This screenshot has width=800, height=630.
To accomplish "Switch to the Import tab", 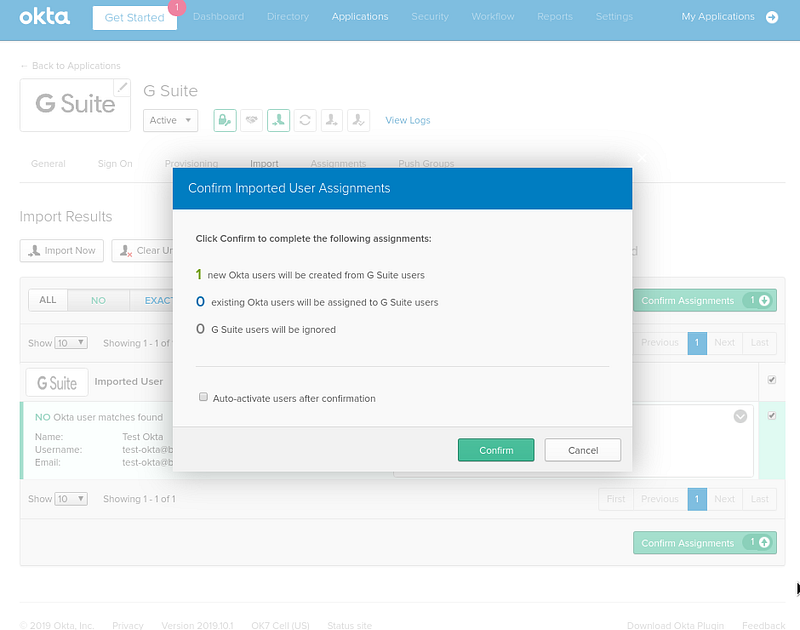I will 264,164.
